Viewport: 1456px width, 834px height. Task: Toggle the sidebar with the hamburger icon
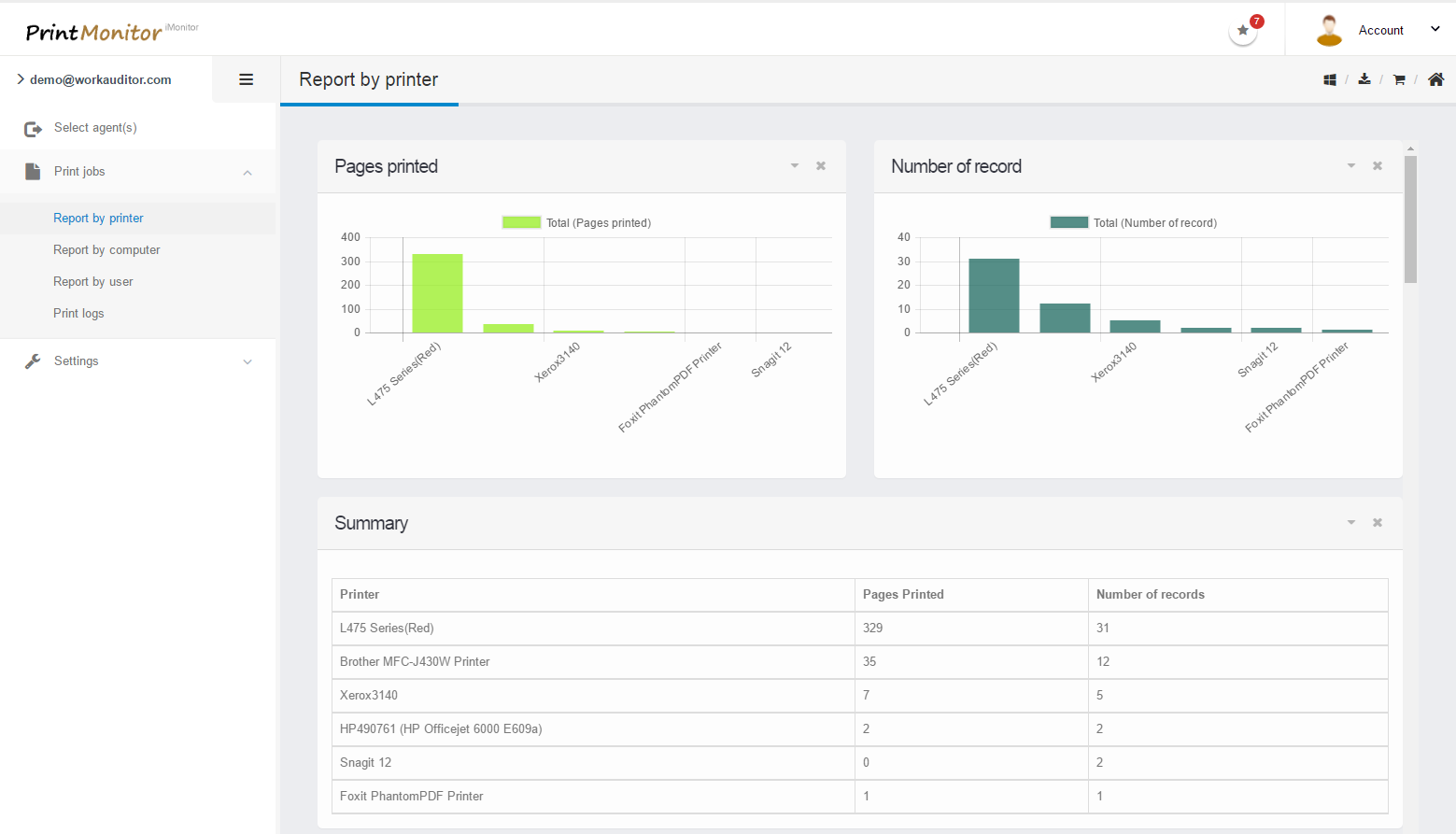point(247,79)
